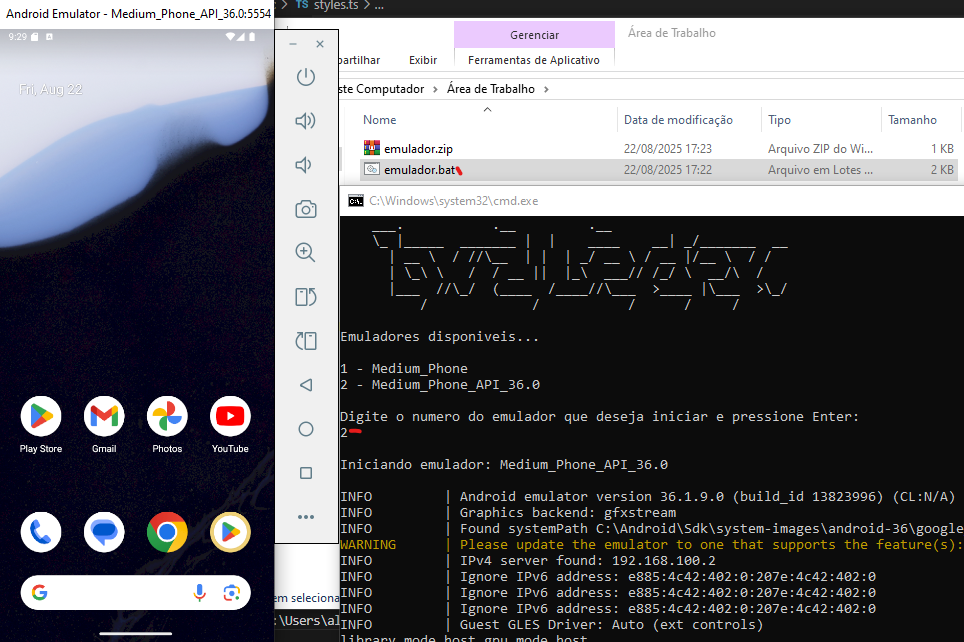The image size is (964, 642).
Task: Rotate the emulator screen left
Action: pos(305,297)
